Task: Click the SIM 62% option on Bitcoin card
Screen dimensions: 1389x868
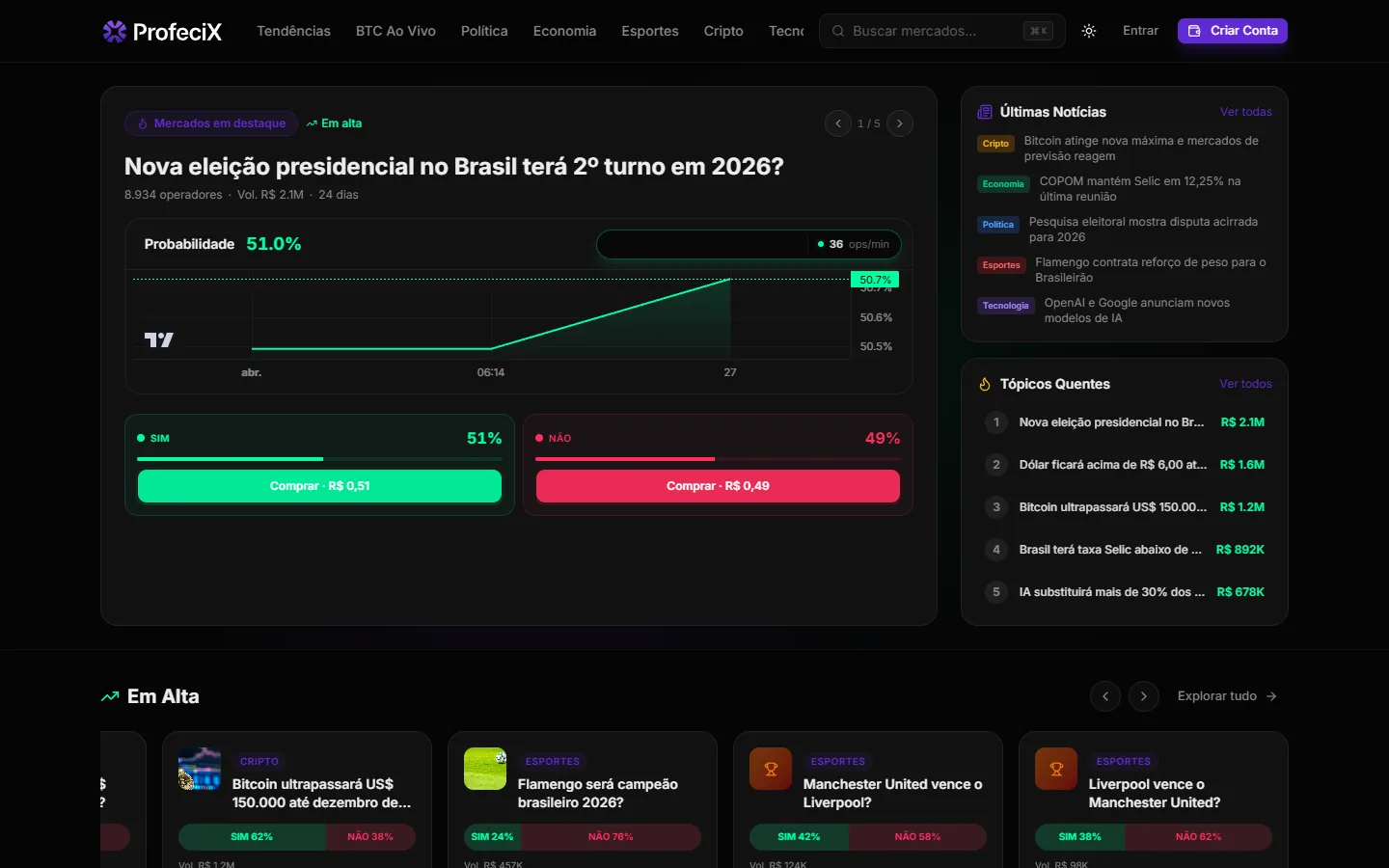Action: [252, 837]
